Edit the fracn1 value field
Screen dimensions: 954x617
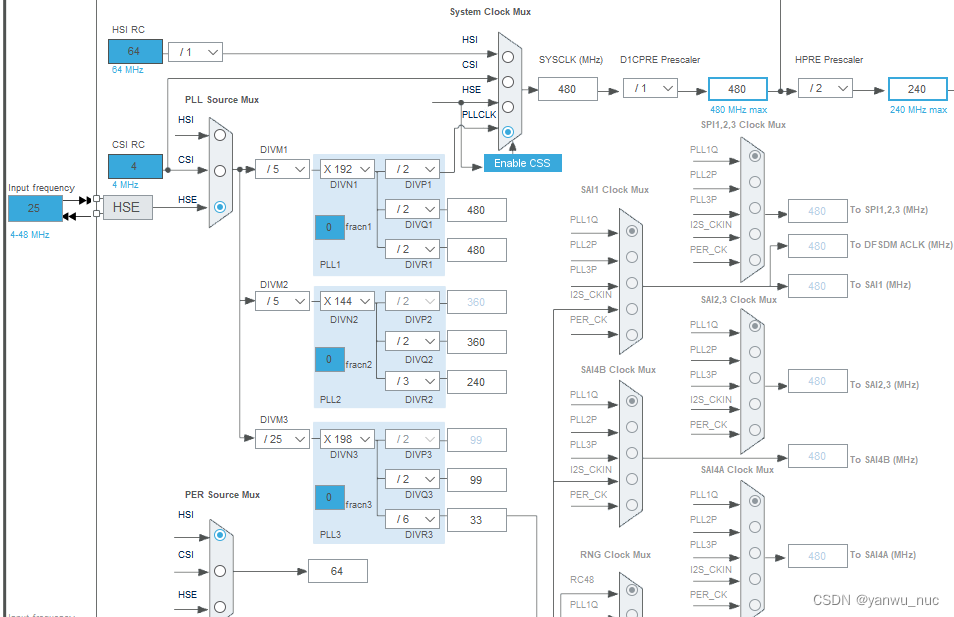(330, 228)
